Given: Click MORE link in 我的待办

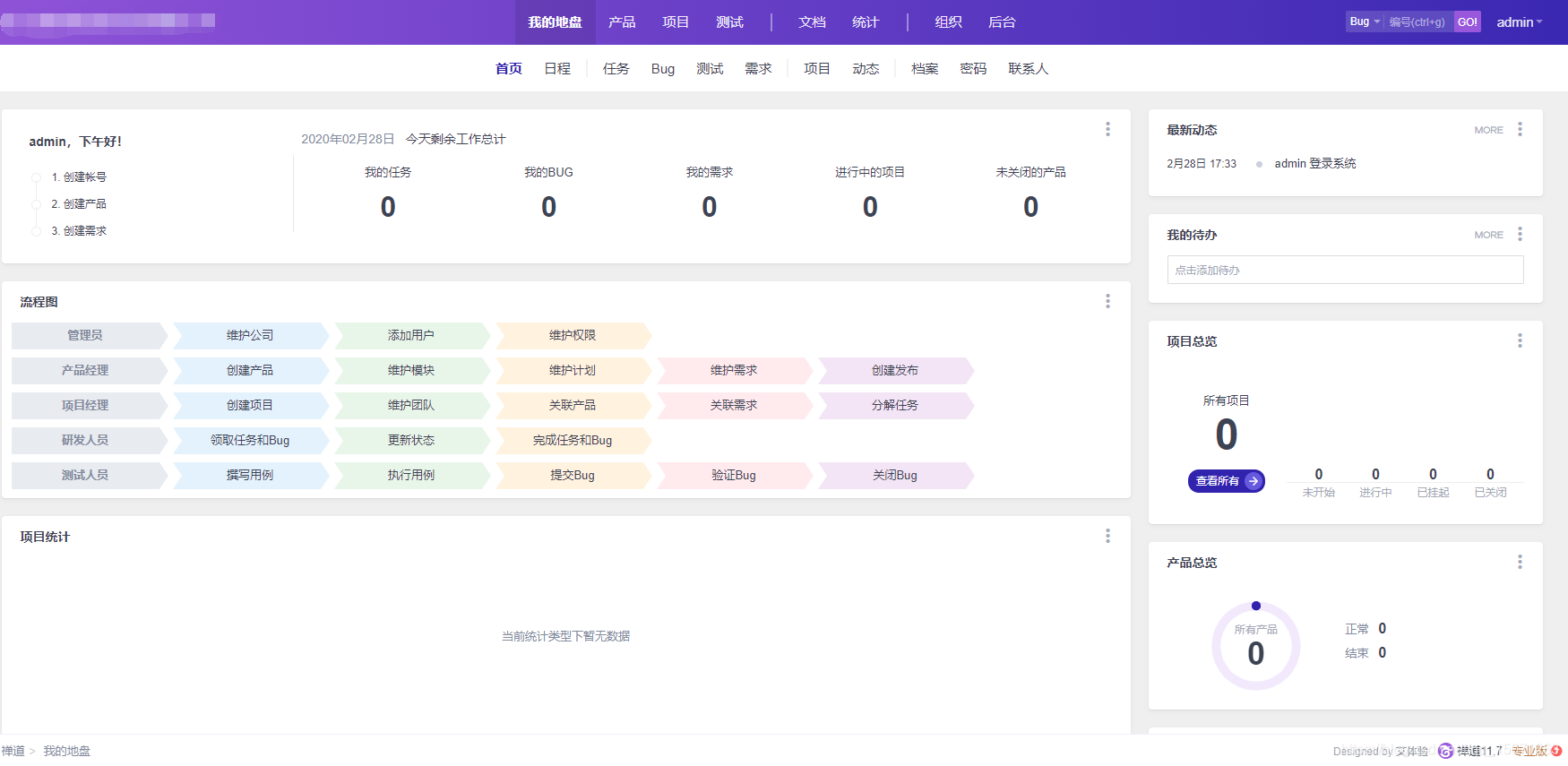Looking at the screenshot, I should 1489,235.
